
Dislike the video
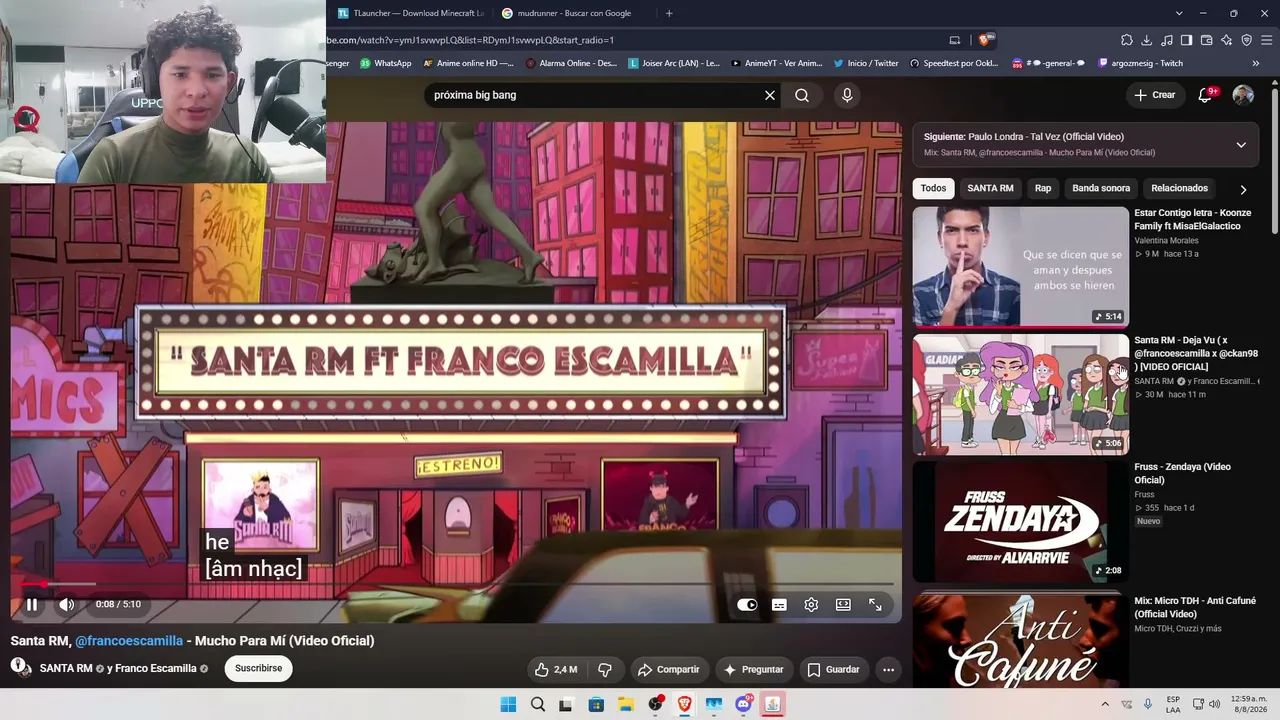point(604,669)
